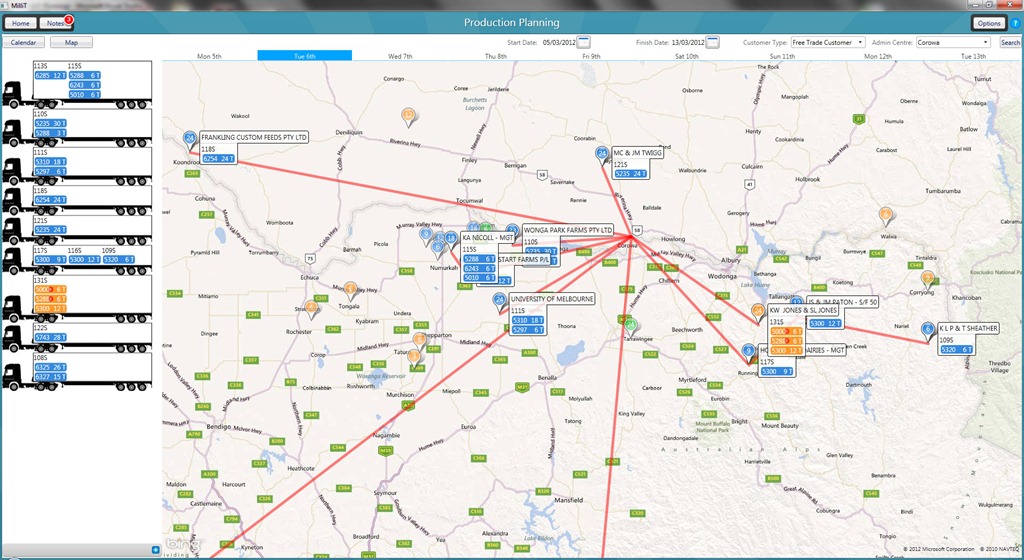Image resolution: width=1024 pixels, height=560 pixels.
Task: Click the blue plus icon below truck list
Action: pyautogui.click(x=155, y=549)
